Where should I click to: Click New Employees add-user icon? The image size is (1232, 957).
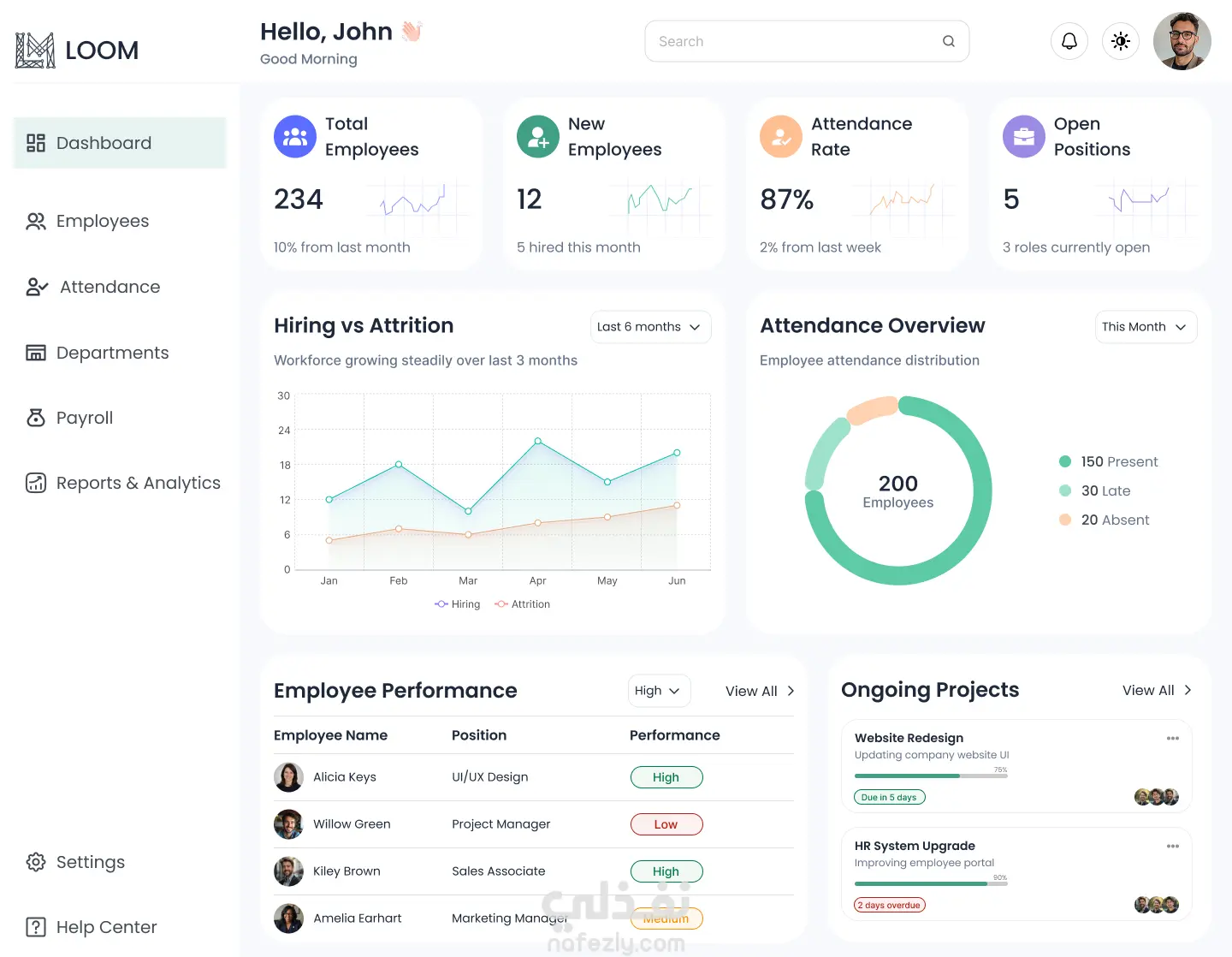(x=538, y=137)
